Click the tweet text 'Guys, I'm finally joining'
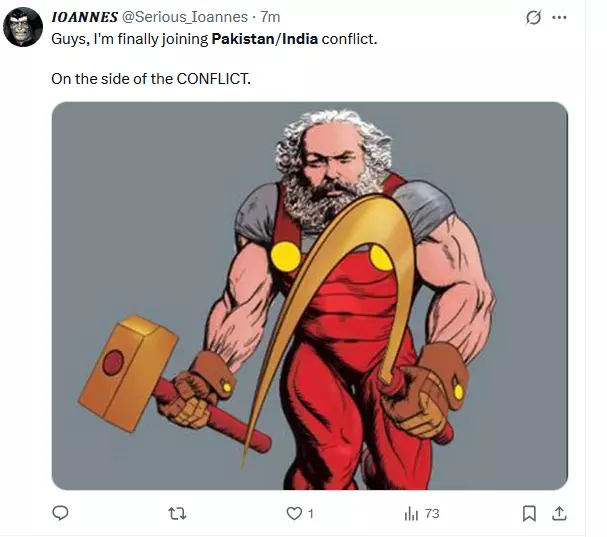The height and width of the screenshot is (537, 607). (130, 39)
